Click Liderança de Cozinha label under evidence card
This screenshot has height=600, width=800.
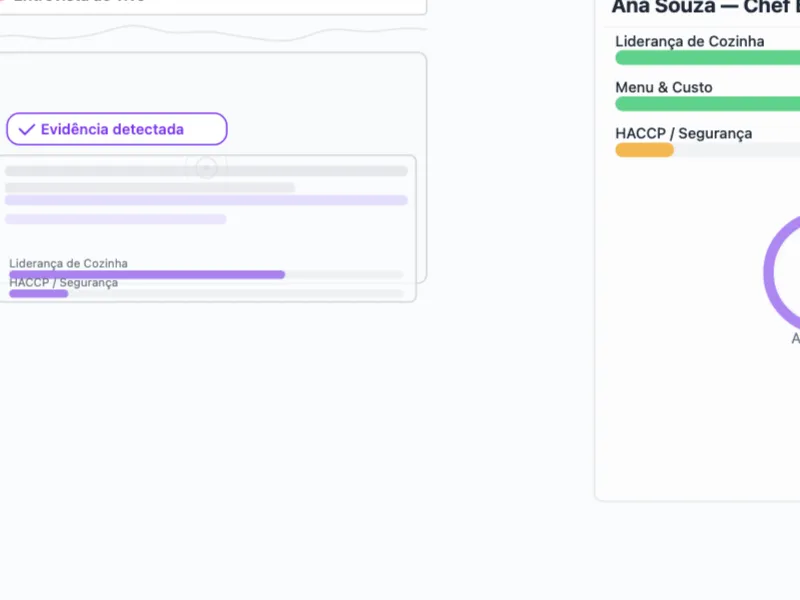click(69, 263)
